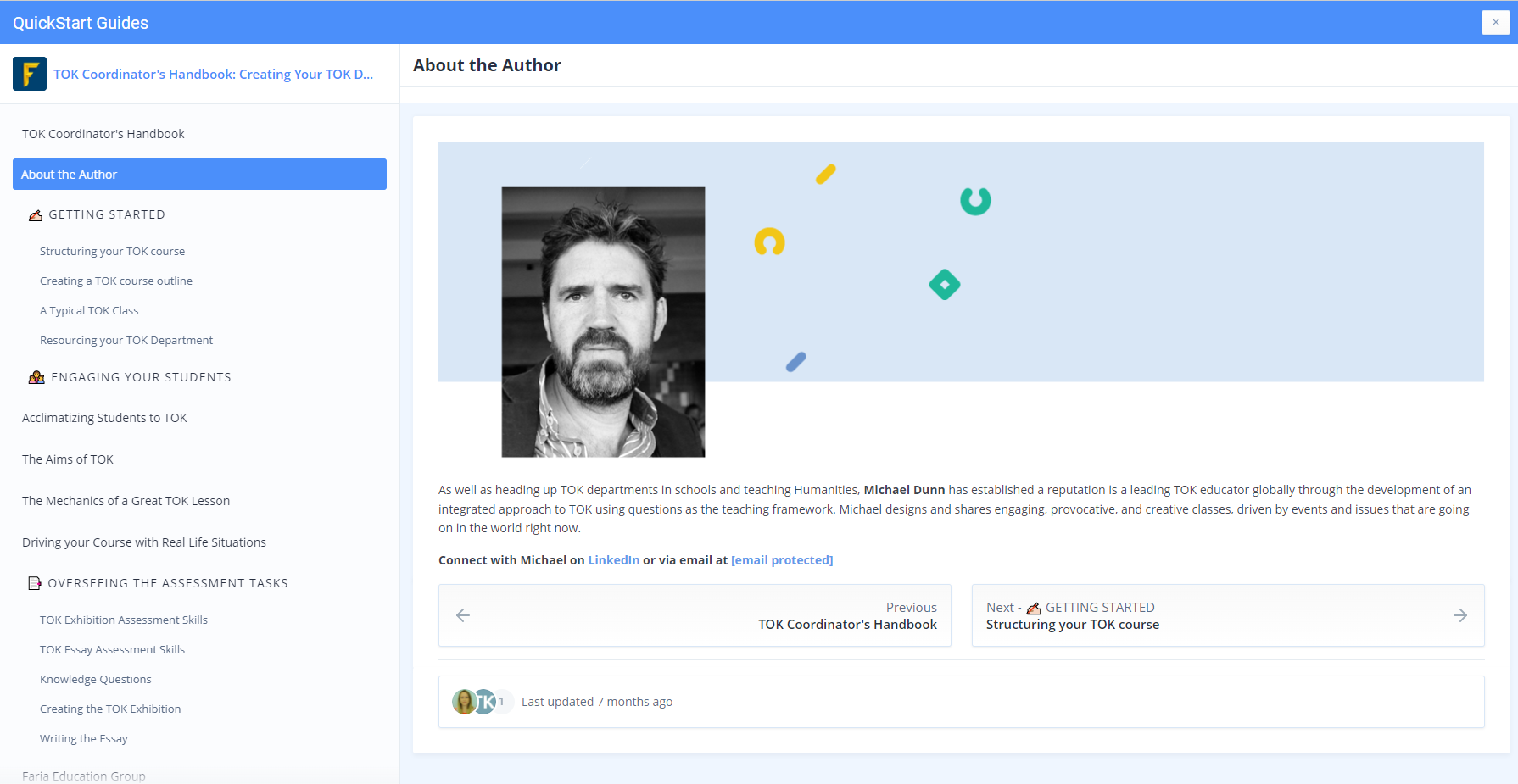Open Knowledge Questions page
Viewport: 1518px width, 784px height.
click(96, 679)
